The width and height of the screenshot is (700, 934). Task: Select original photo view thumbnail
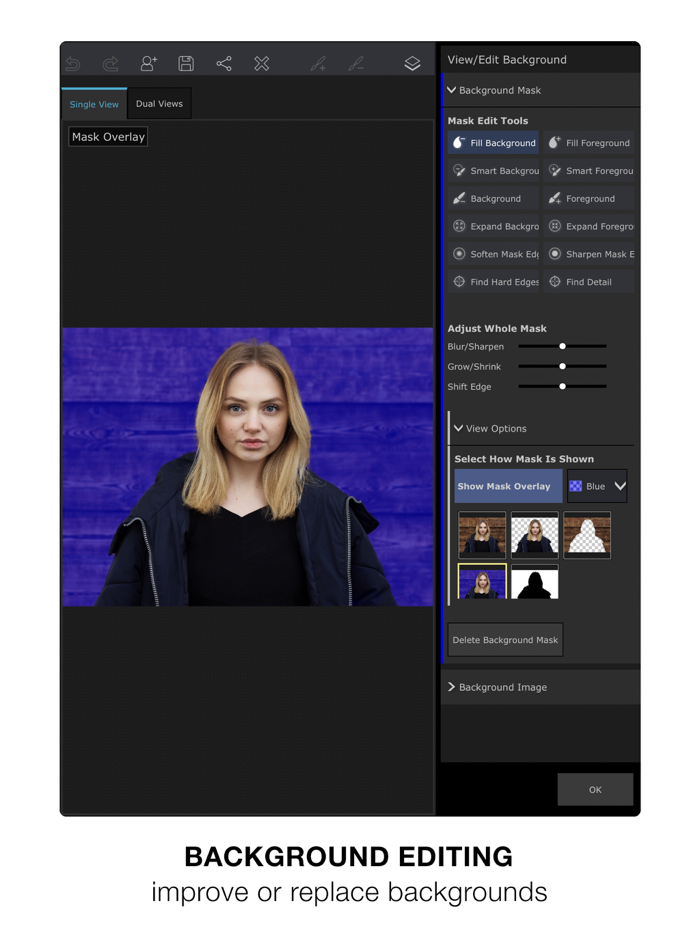pyautogui.click(x=482, y=535)
